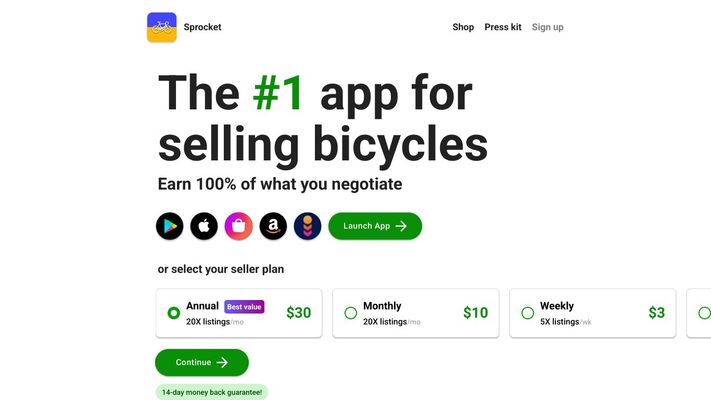Open the Apple App Store icon

click(x=204, y=226)
